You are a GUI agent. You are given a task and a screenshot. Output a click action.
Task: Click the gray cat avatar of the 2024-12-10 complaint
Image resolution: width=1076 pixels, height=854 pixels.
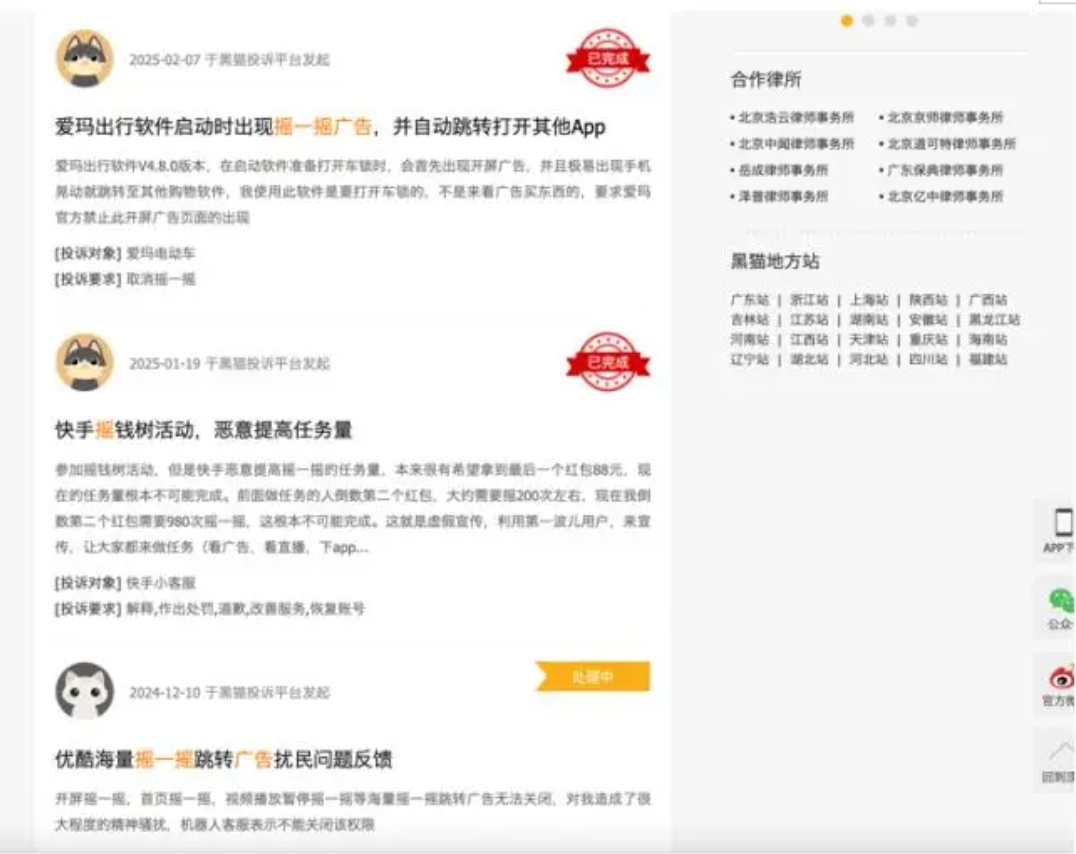coord(84,691)
